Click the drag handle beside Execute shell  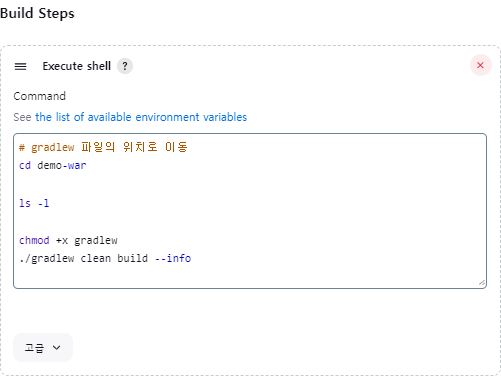[x=20, y=66]
